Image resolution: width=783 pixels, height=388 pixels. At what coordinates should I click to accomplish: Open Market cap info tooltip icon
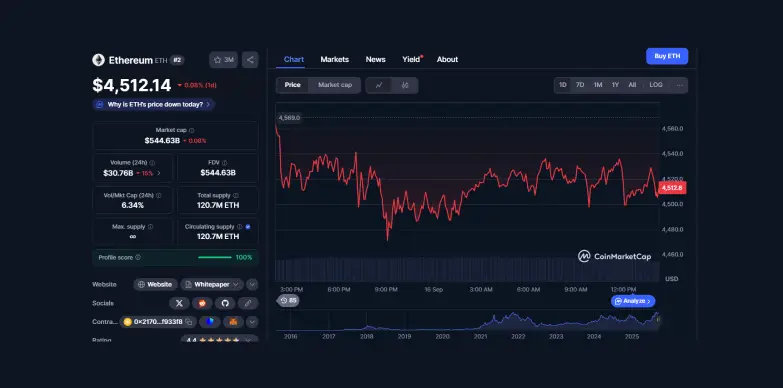[x=192, y=130]
